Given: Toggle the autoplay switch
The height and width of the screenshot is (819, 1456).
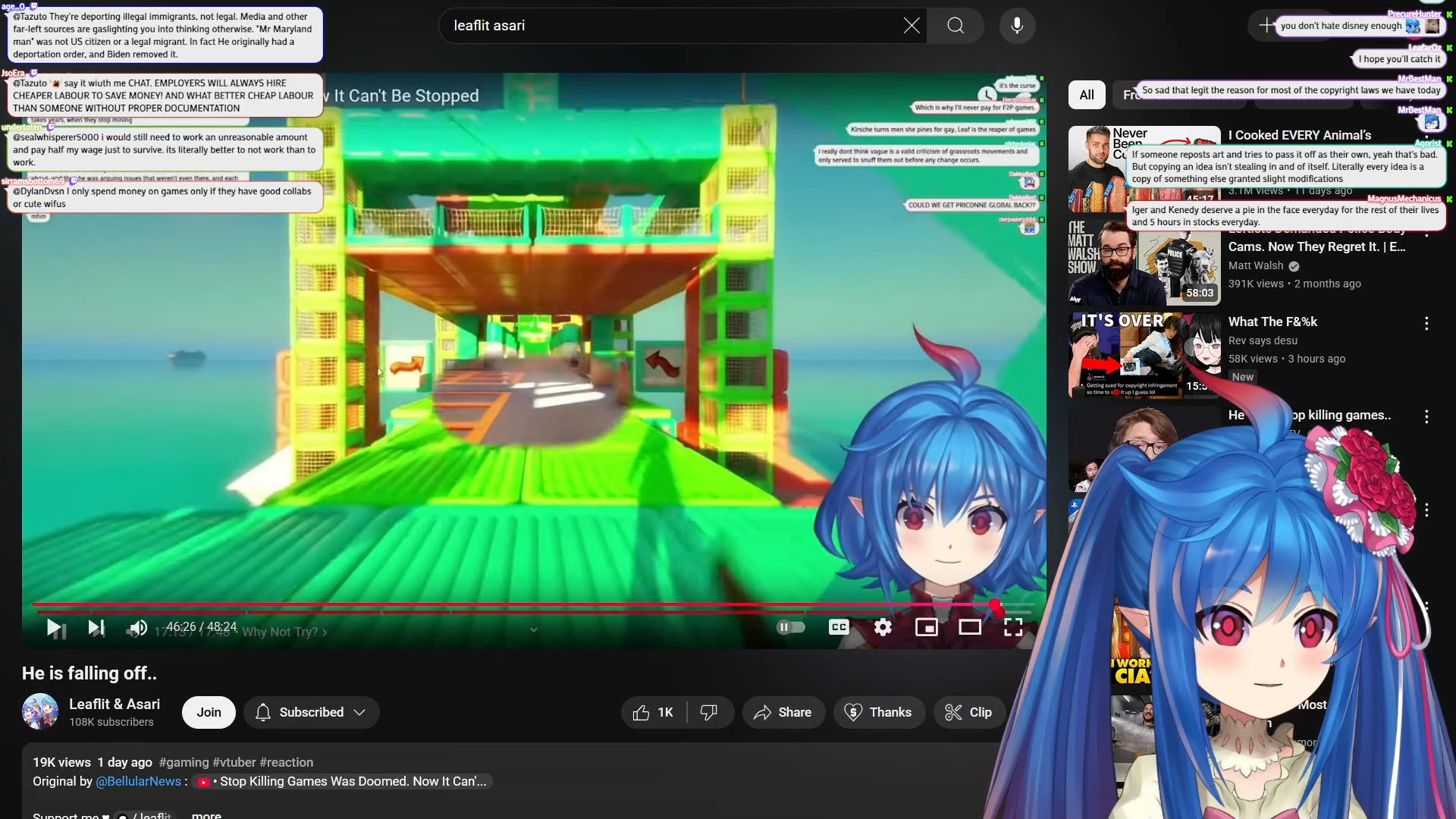Looking at the screenshot, I should click(x=790, y=627).
